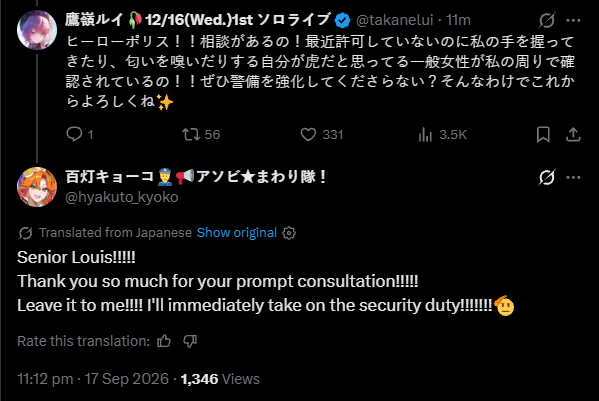Screen dimensions: 599x401
Task: Rate the translation thumbs down
Action: click(x=190, y=341)
